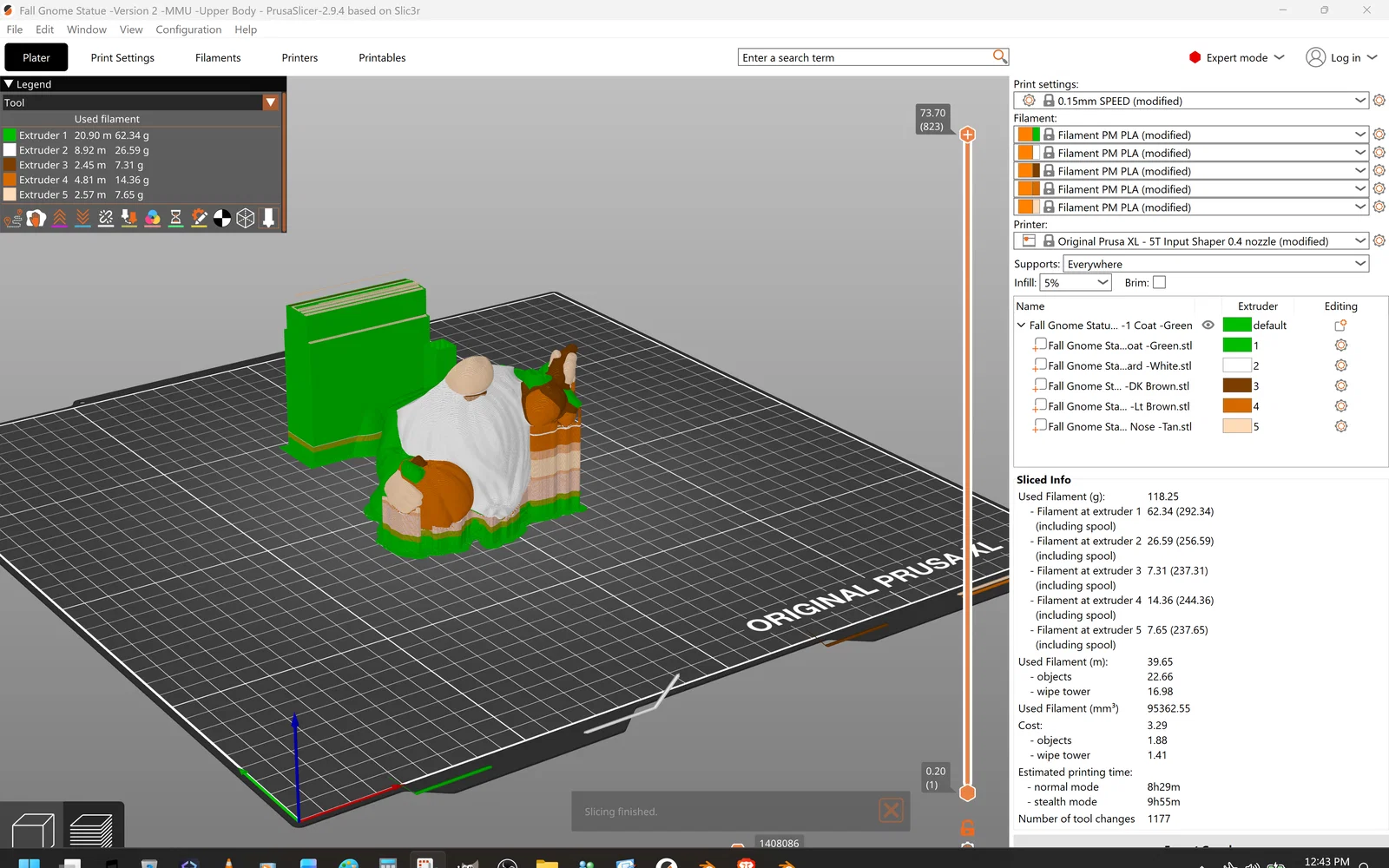The image size is (1389, 868).
Task: Toggle tool changes visibility icon
Action: coord(129,218)
